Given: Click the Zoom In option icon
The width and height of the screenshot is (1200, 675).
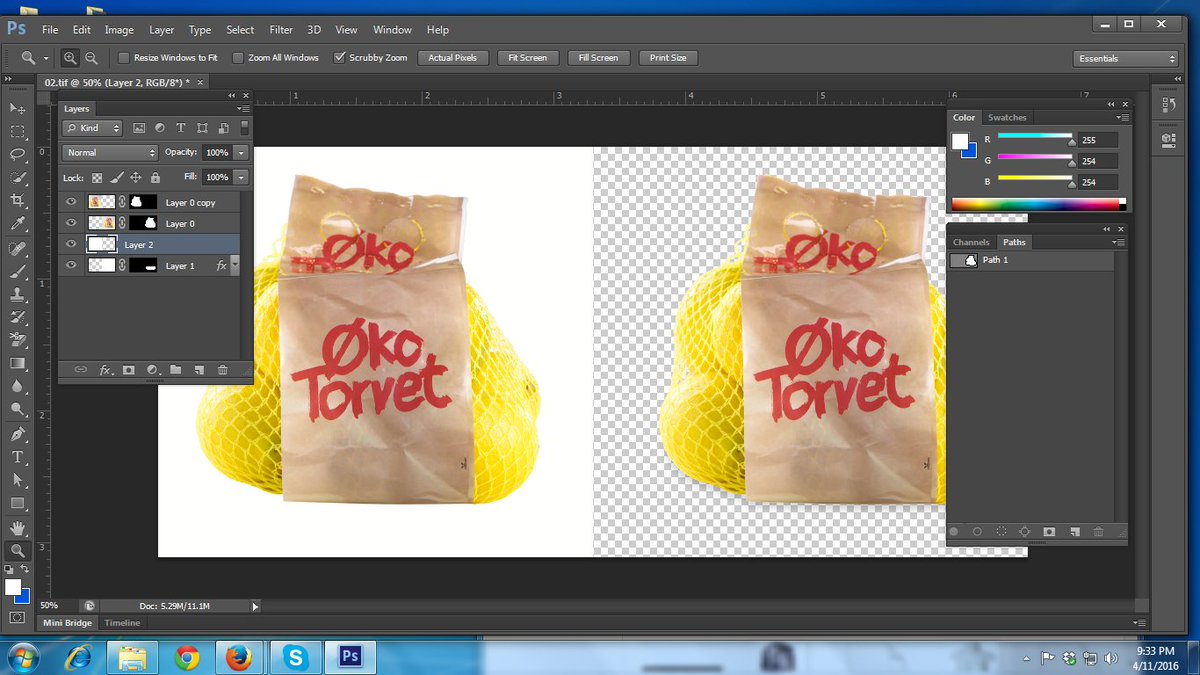Looking at the screenshot, I should pos(71,58).
